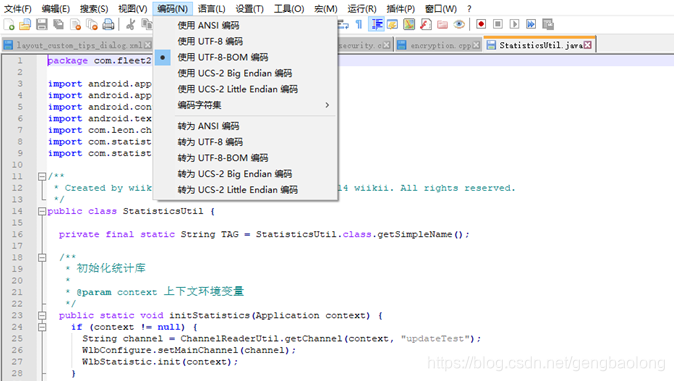Open the 设置(T) menu
Screen dimensions: 674x381
click(249, 9)
